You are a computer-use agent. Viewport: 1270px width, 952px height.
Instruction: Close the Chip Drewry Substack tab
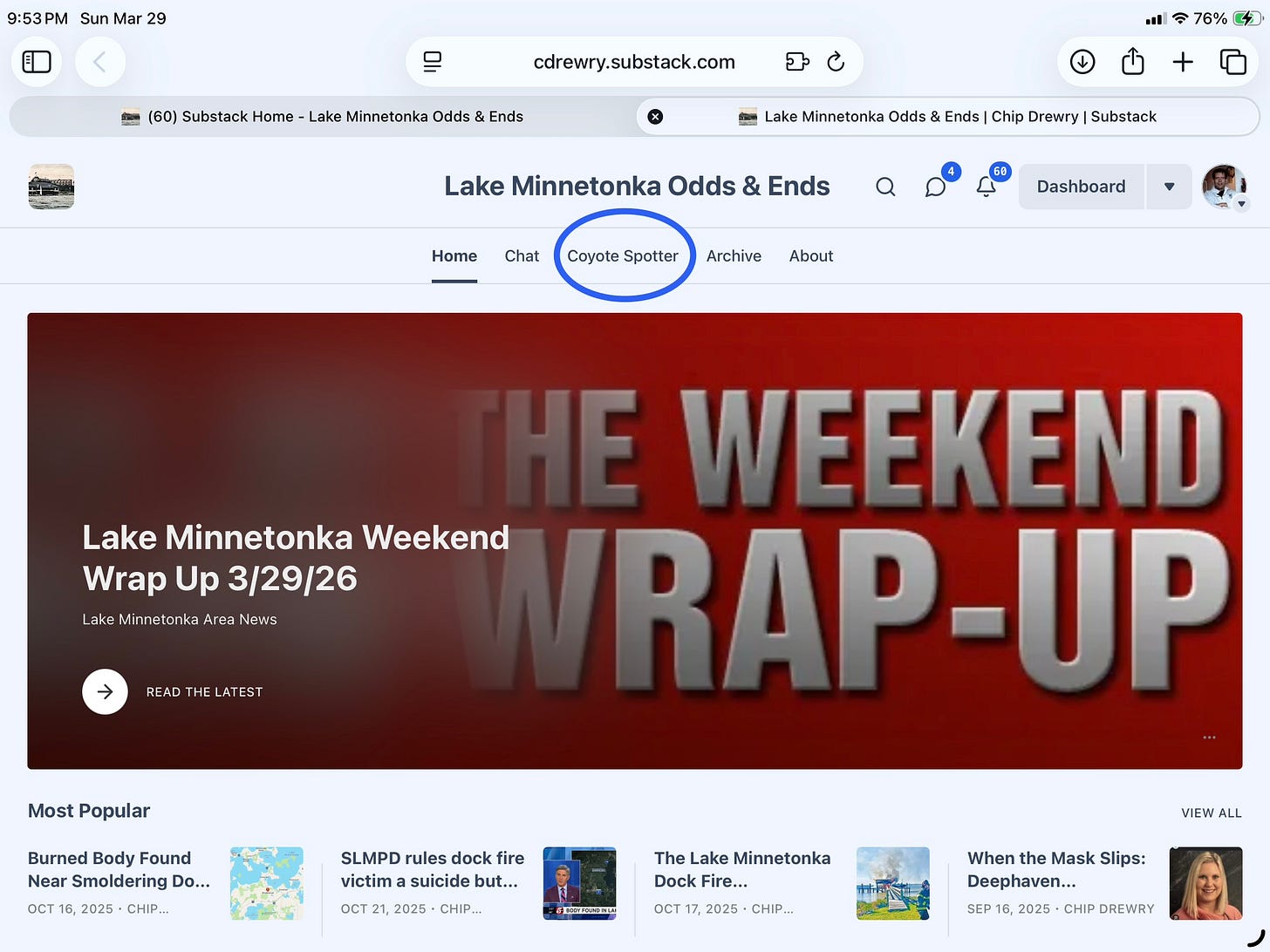(655, 117)
